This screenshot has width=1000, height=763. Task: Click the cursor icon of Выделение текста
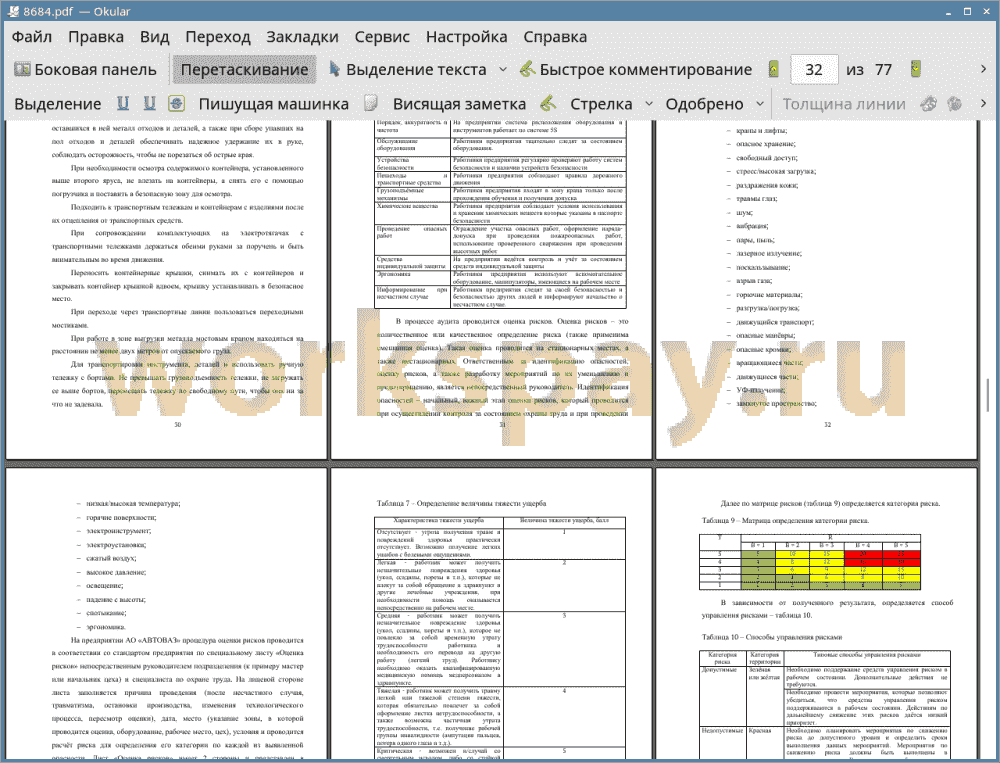pos(335,69)
